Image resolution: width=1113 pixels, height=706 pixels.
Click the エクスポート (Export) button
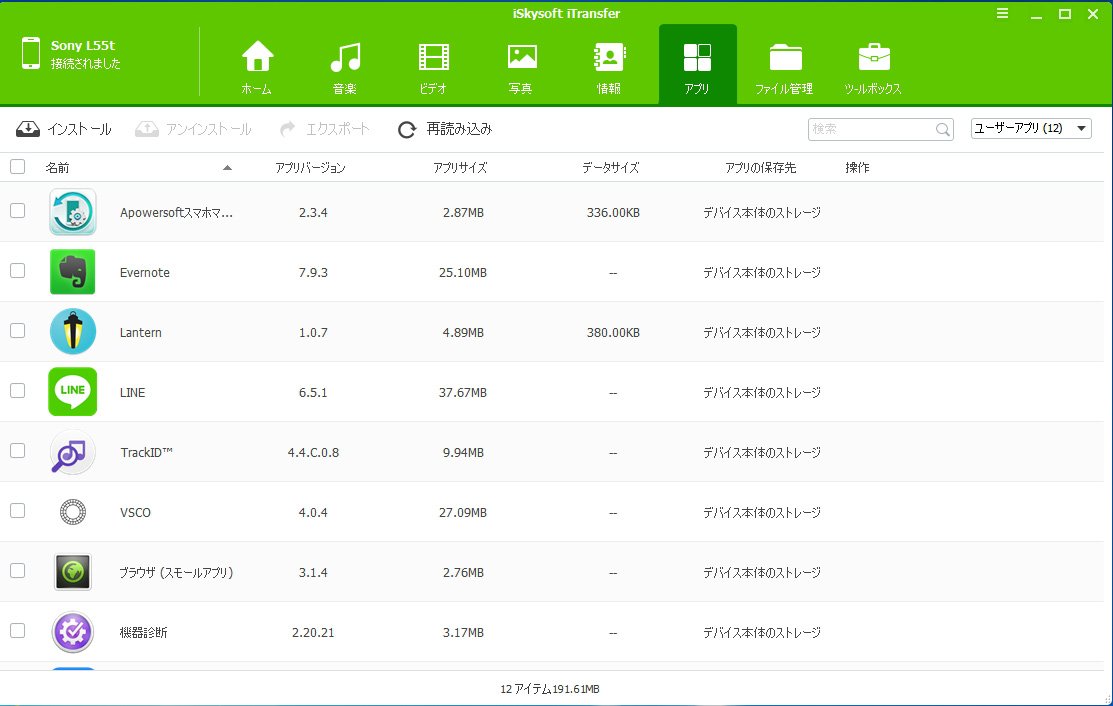(x=325, y=129)
